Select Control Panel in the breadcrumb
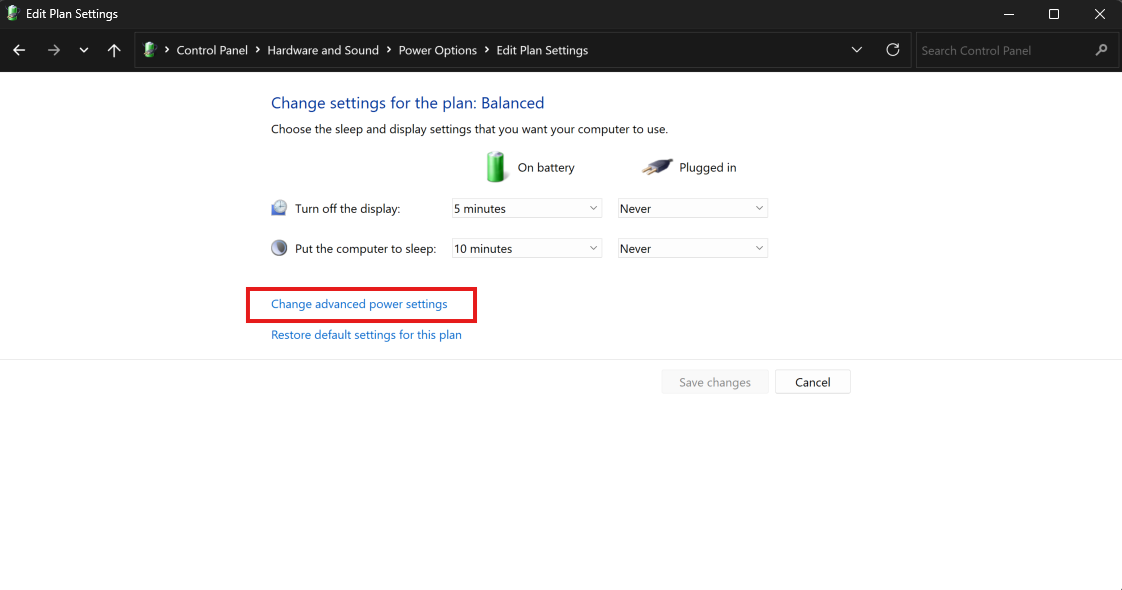The width and height of the screenshot is (1122, 590). click(x=212, y=50)
